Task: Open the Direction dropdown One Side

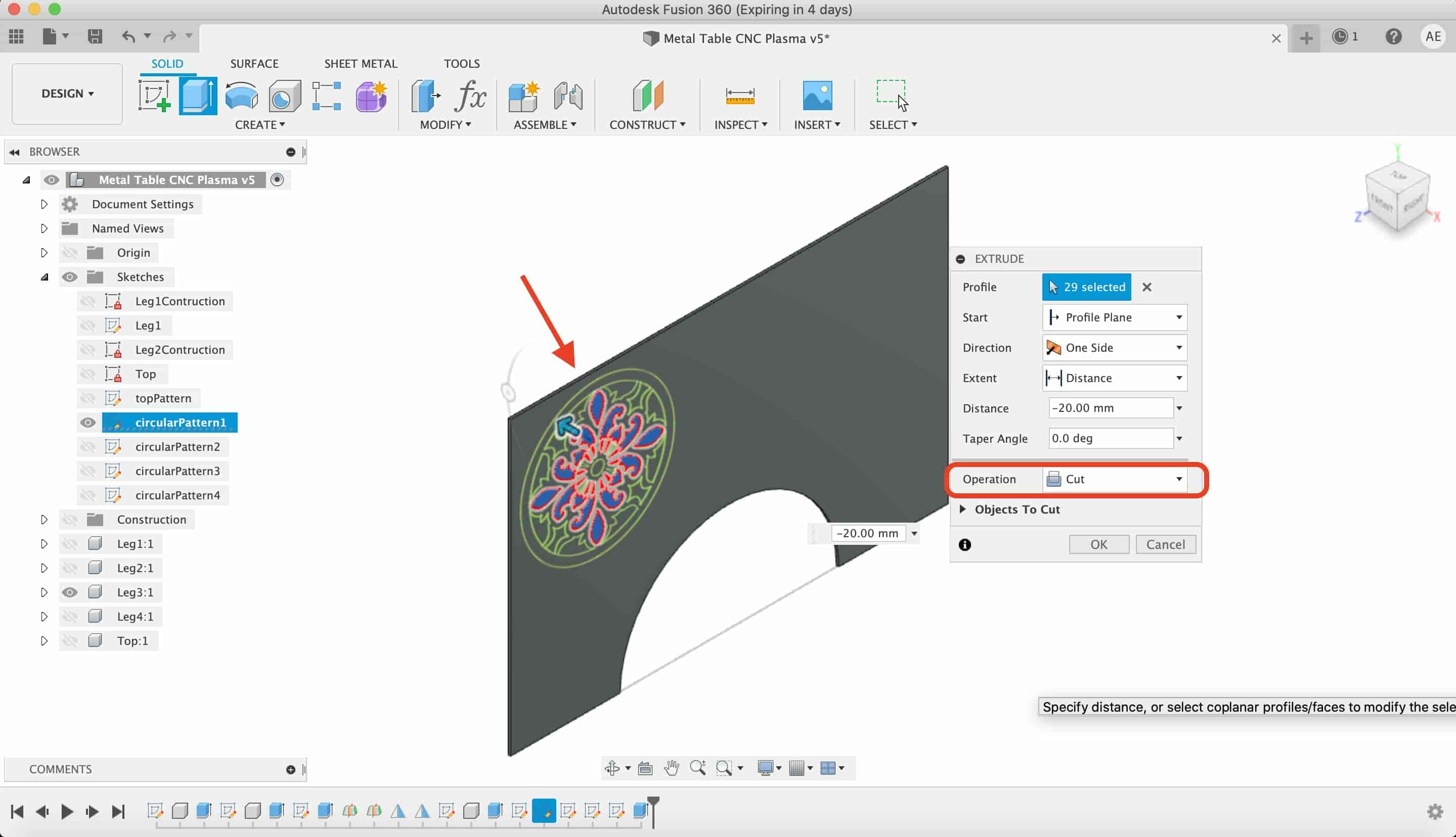Action: pyautogui.click(x=1115, y=348)
